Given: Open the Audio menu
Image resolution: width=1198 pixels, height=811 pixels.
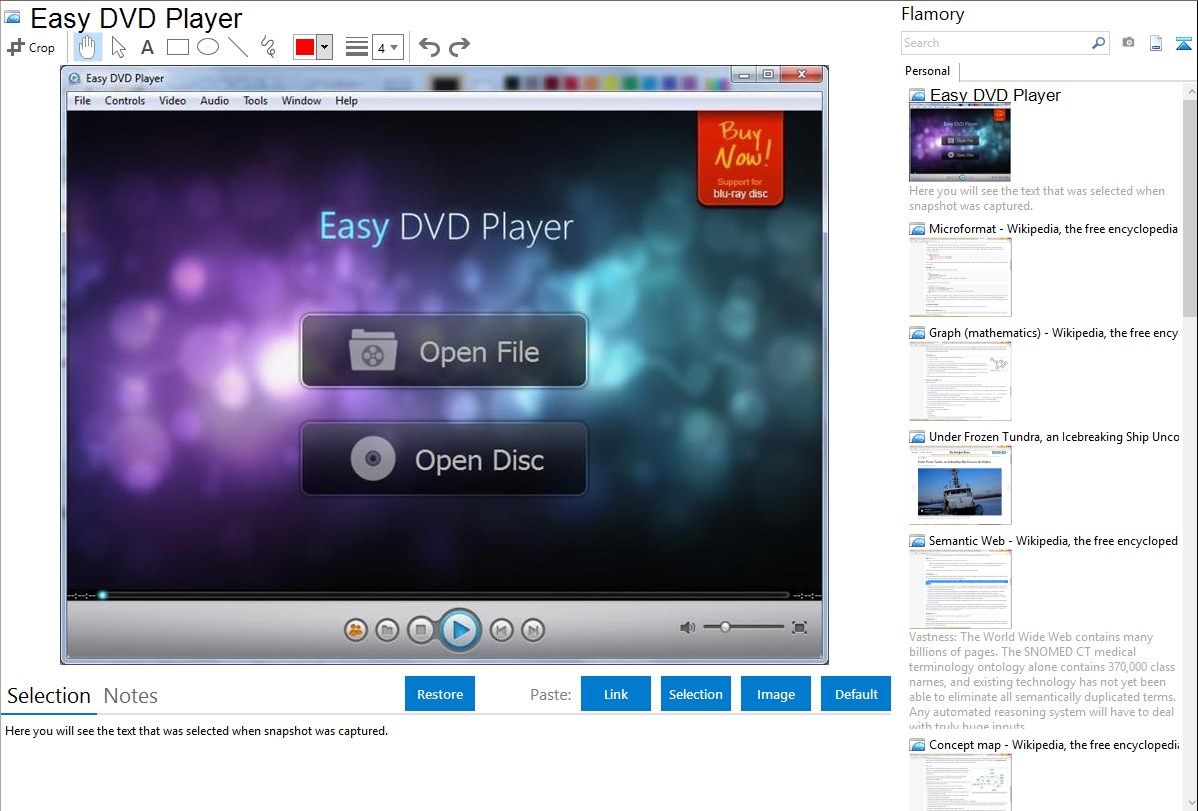Looking at the screenshot, I should pyautogui.click(x=215, y=101).
